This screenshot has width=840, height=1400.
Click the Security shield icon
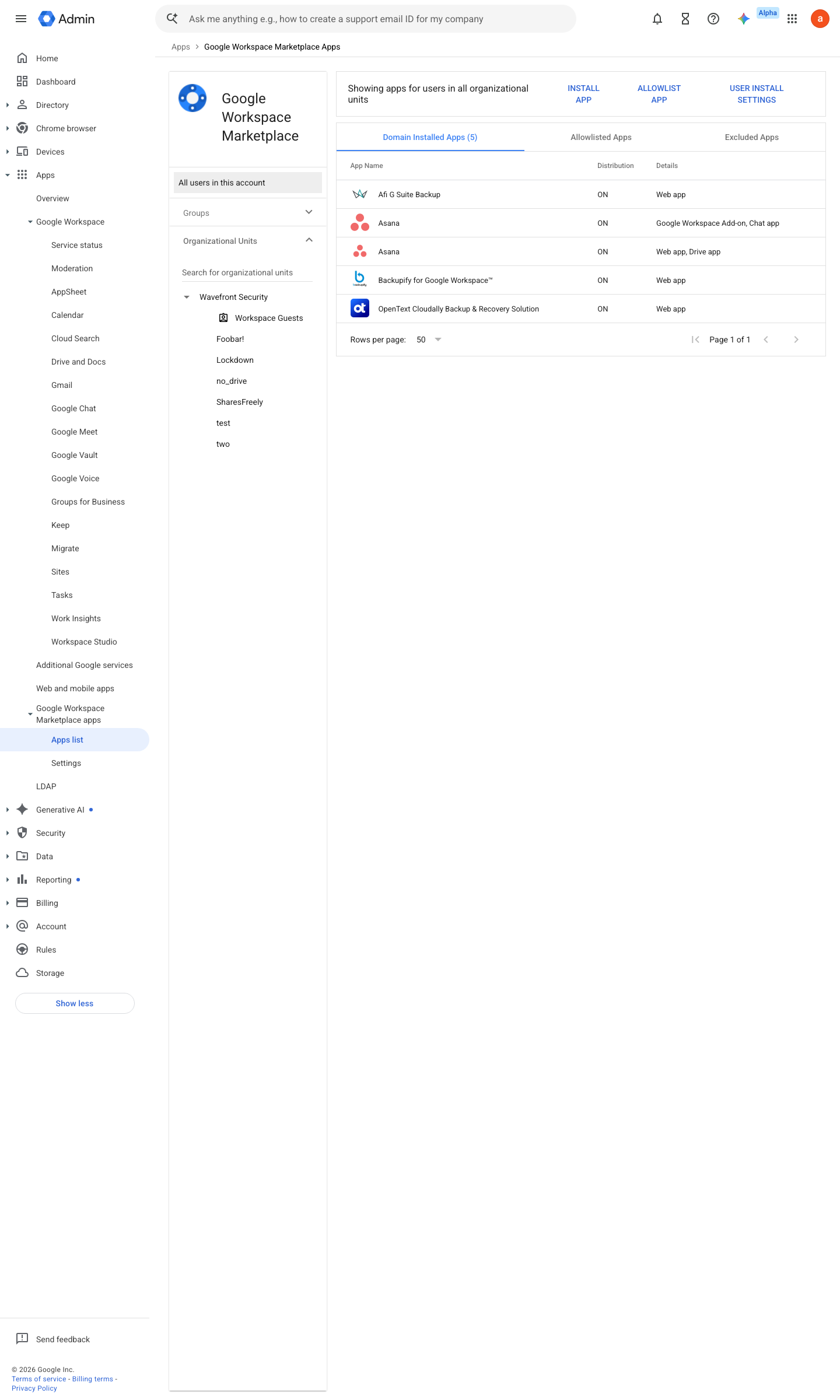coord(22,833)
